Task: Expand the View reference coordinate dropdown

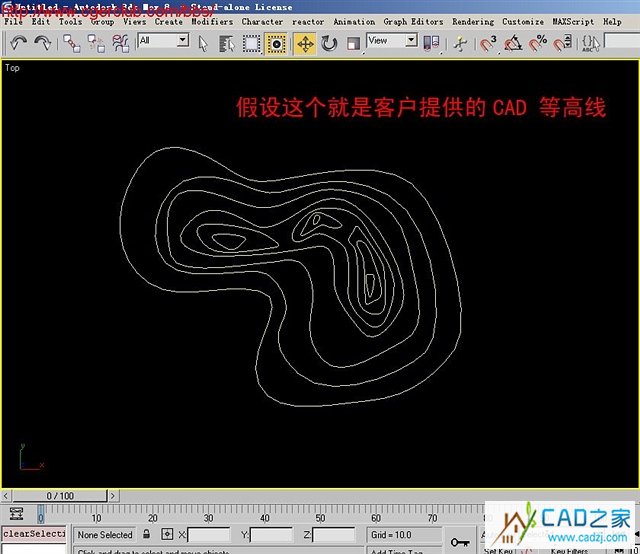Action: click(392, 41)
